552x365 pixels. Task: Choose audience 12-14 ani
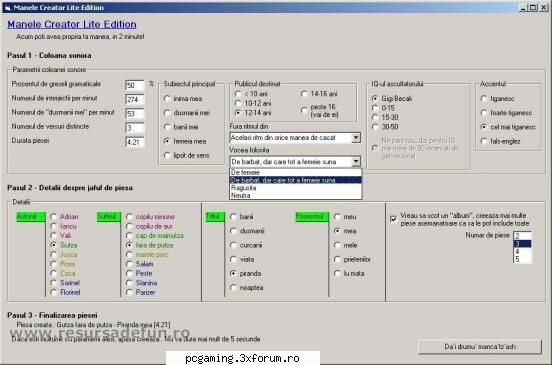point(238,113)
